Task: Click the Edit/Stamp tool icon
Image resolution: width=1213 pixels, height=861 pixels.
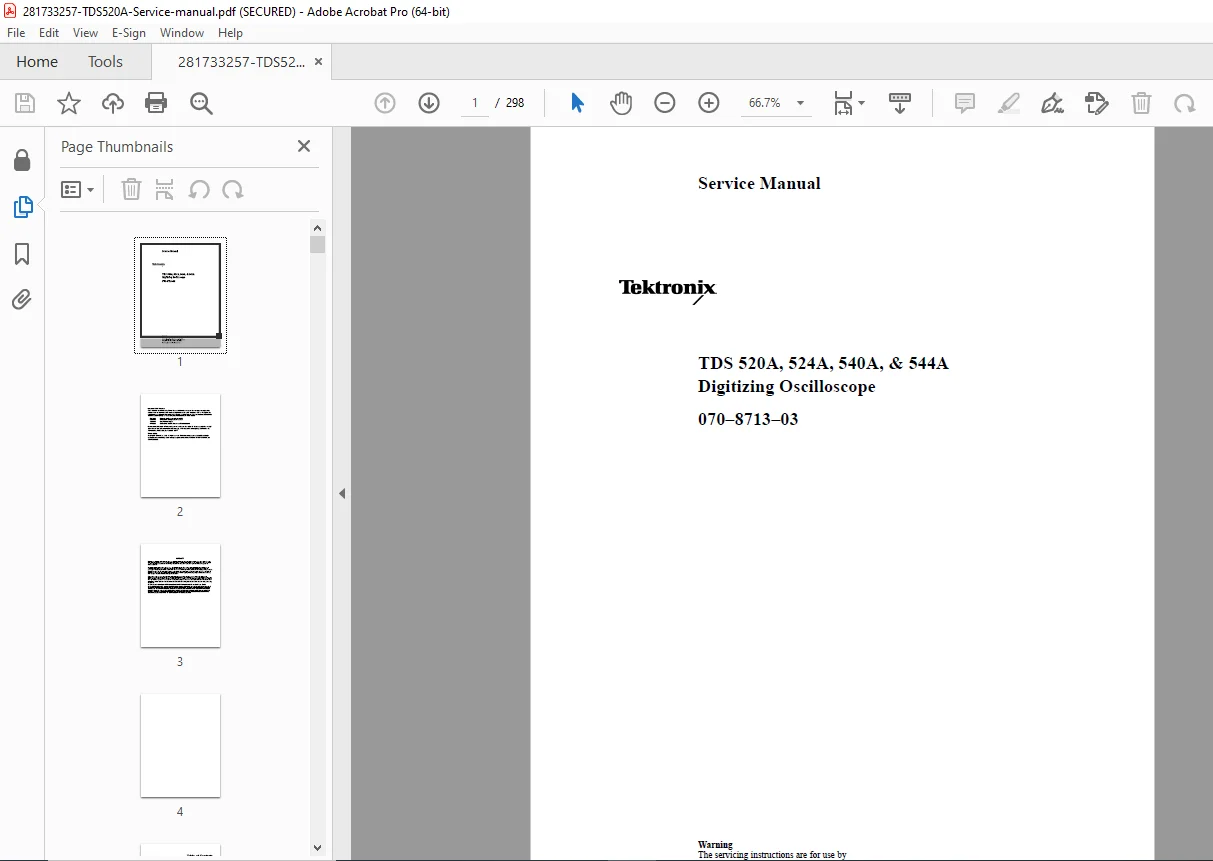Action: tap(1097, 103)
